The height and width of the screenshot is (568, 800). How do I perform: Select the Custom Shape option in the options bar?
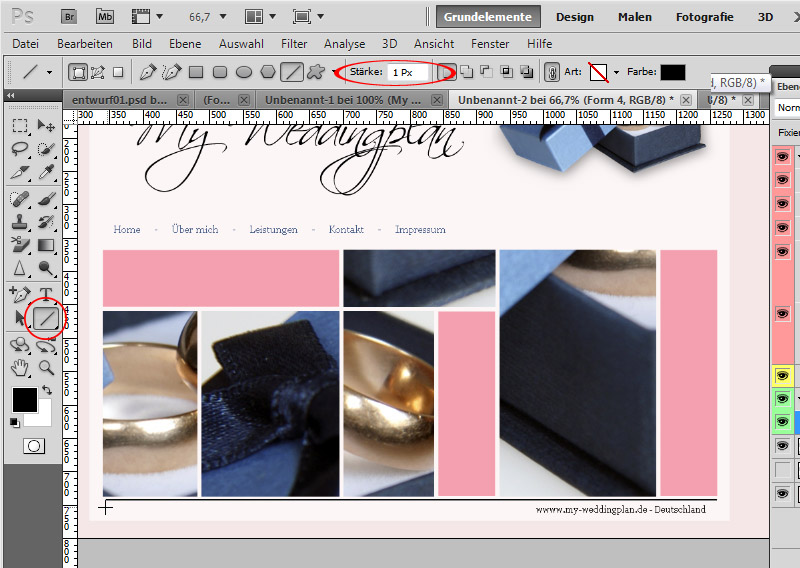pos(316,72)
